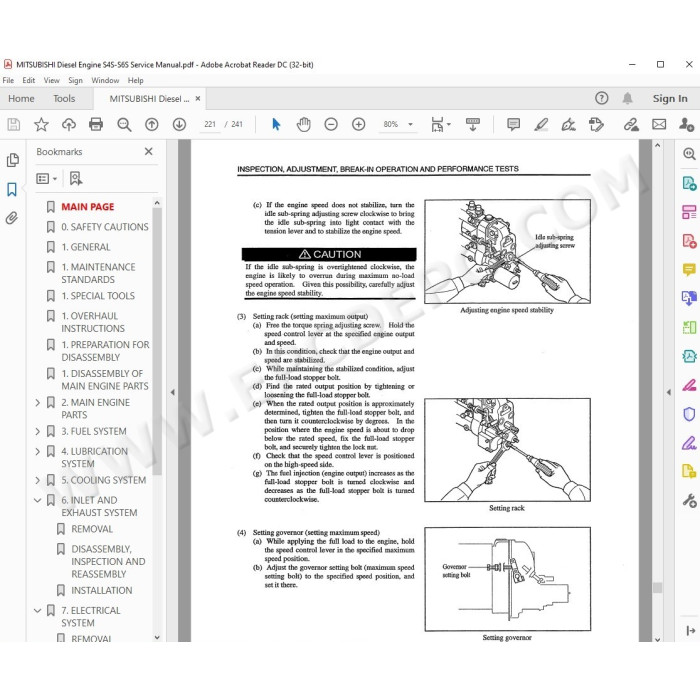Click the share with others person icon
The image size is (700, 700).
tap(686, 124)
